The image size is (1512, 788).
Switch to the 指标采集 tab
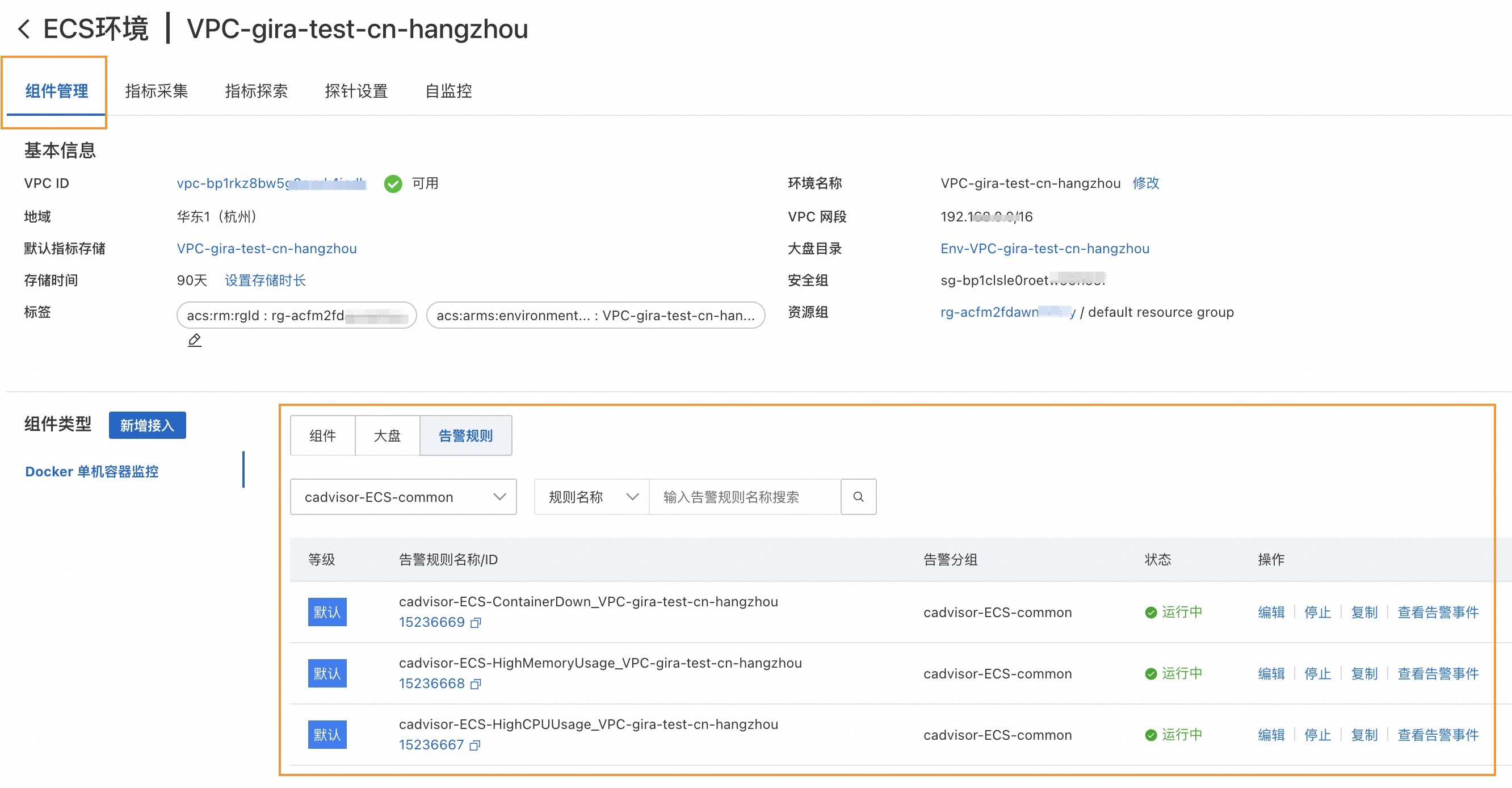pos(156,91)
